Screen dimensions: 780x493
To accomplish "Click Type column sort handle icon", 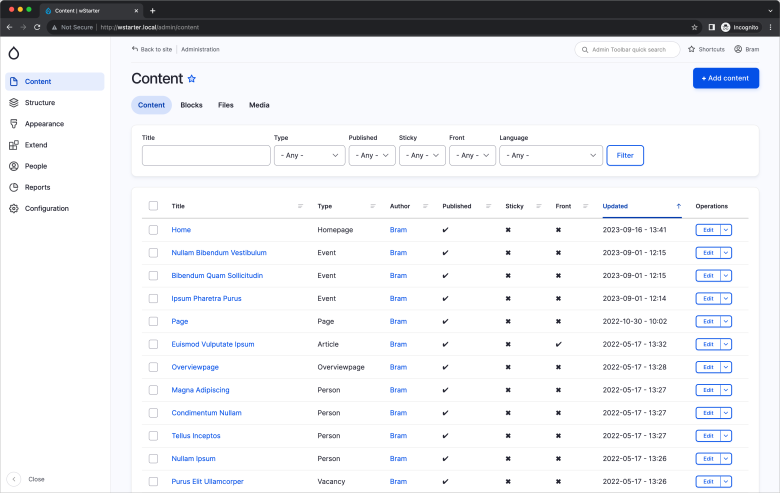I will tap(373, 206).
